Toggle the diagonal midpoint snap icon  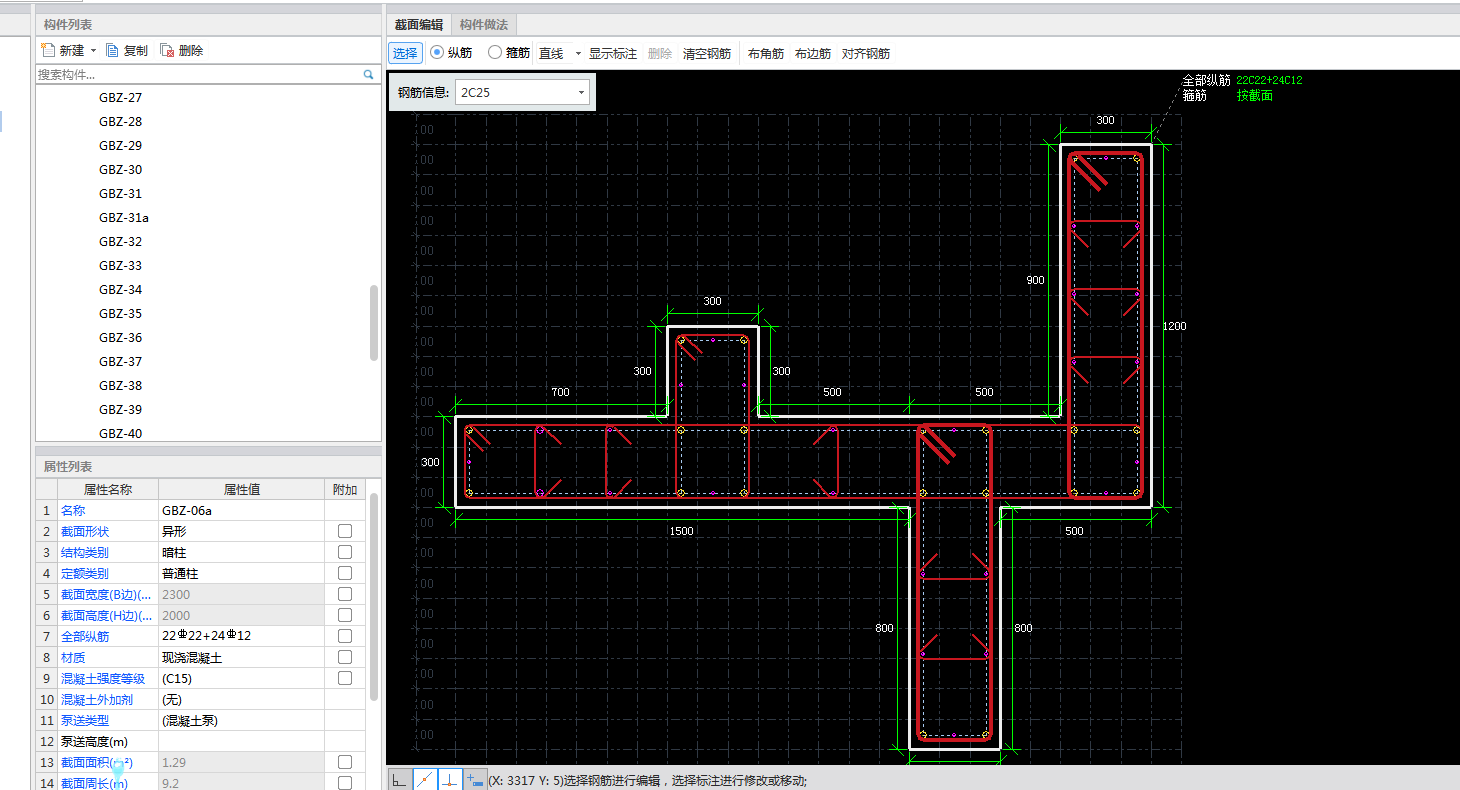click(424, 780)
